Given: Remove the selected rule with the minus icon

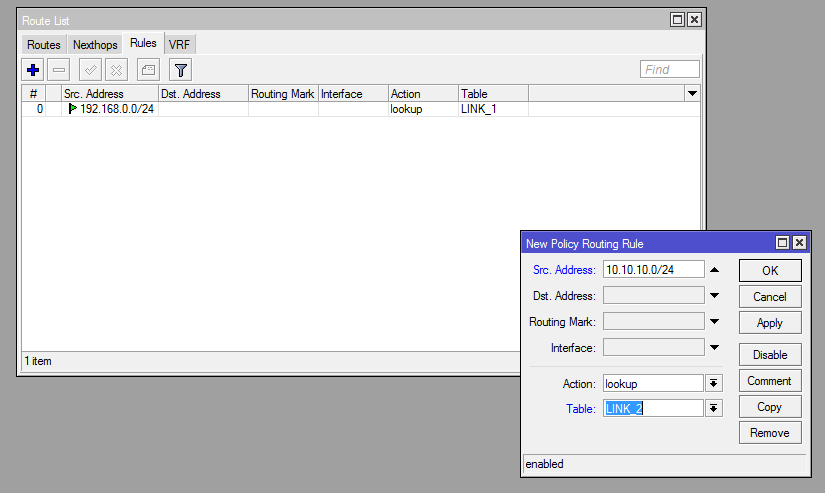Looking at the screenshot, I should coord(58,70).
